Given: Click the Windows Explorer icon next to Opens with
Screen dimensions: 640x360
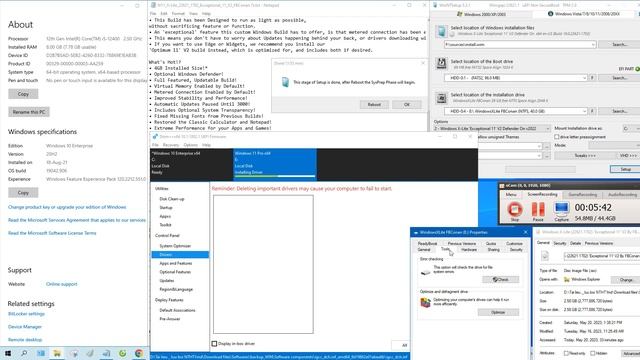Looking at the screenshot, I should tap(567, 280).
